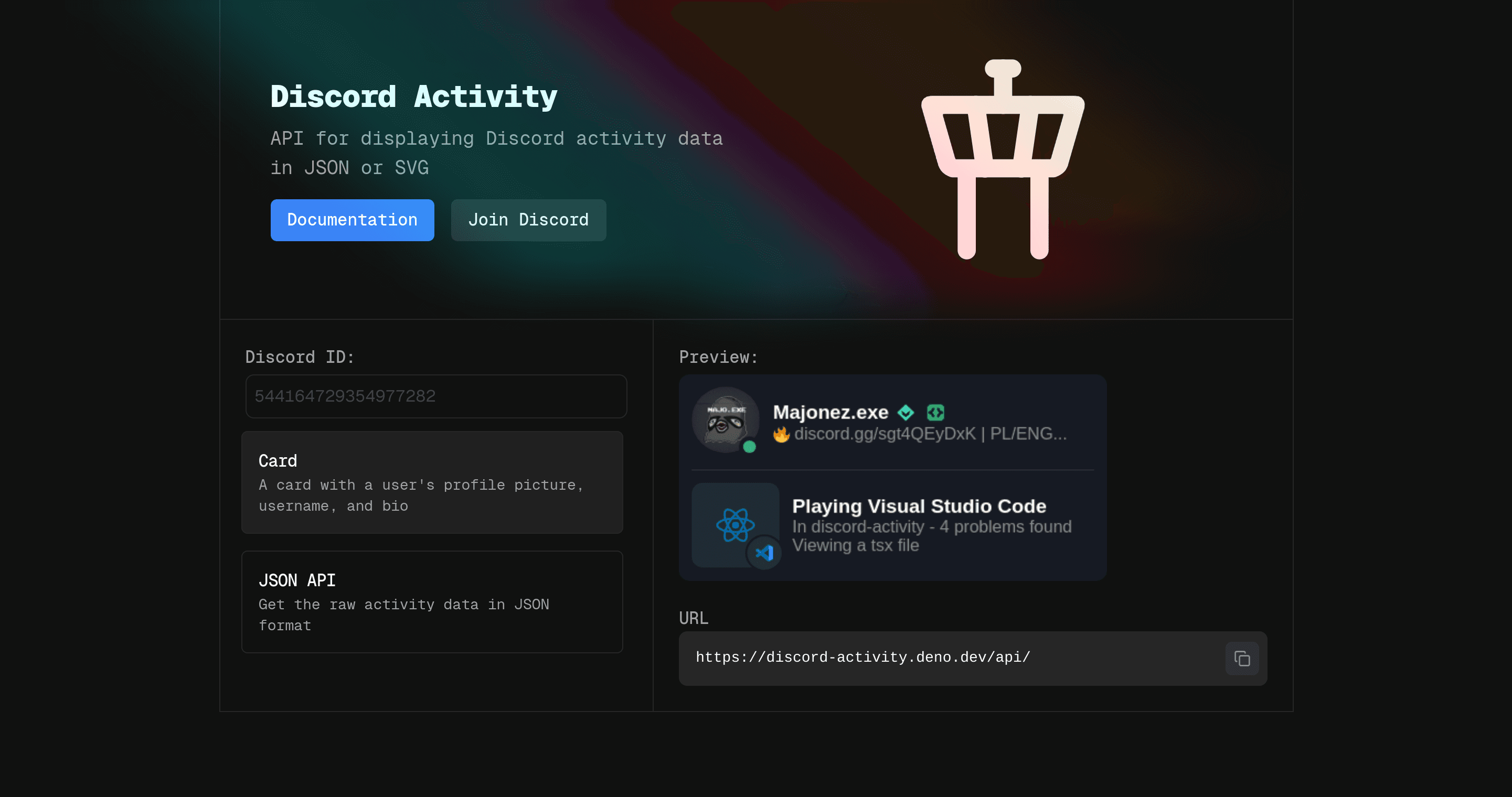The width and height of the screenshot is (1512, 797).
Task: Click the GitHub/code icon next to username
Action: pyautogui.click(x=935, y=411)
